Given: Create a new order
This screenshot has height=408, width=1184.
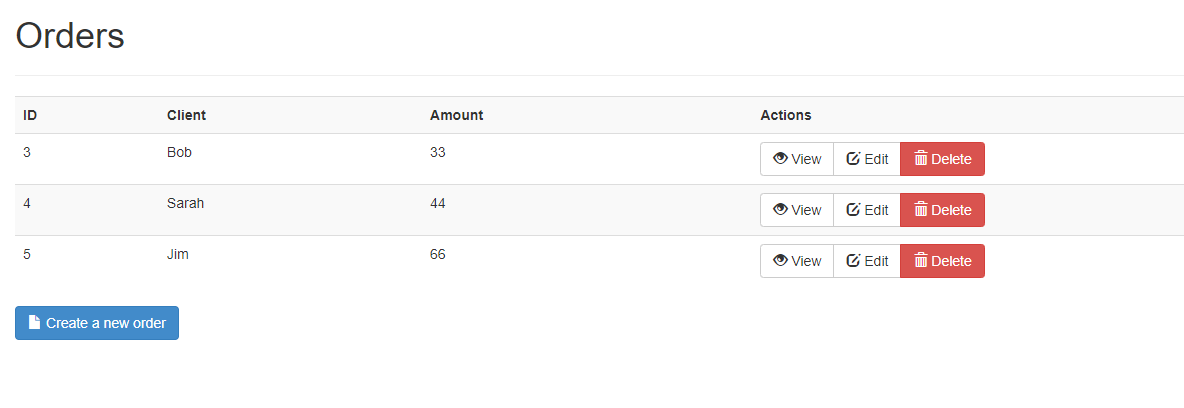Looking at the screenshot, I should pyautogui.click(x=97, y=323).
